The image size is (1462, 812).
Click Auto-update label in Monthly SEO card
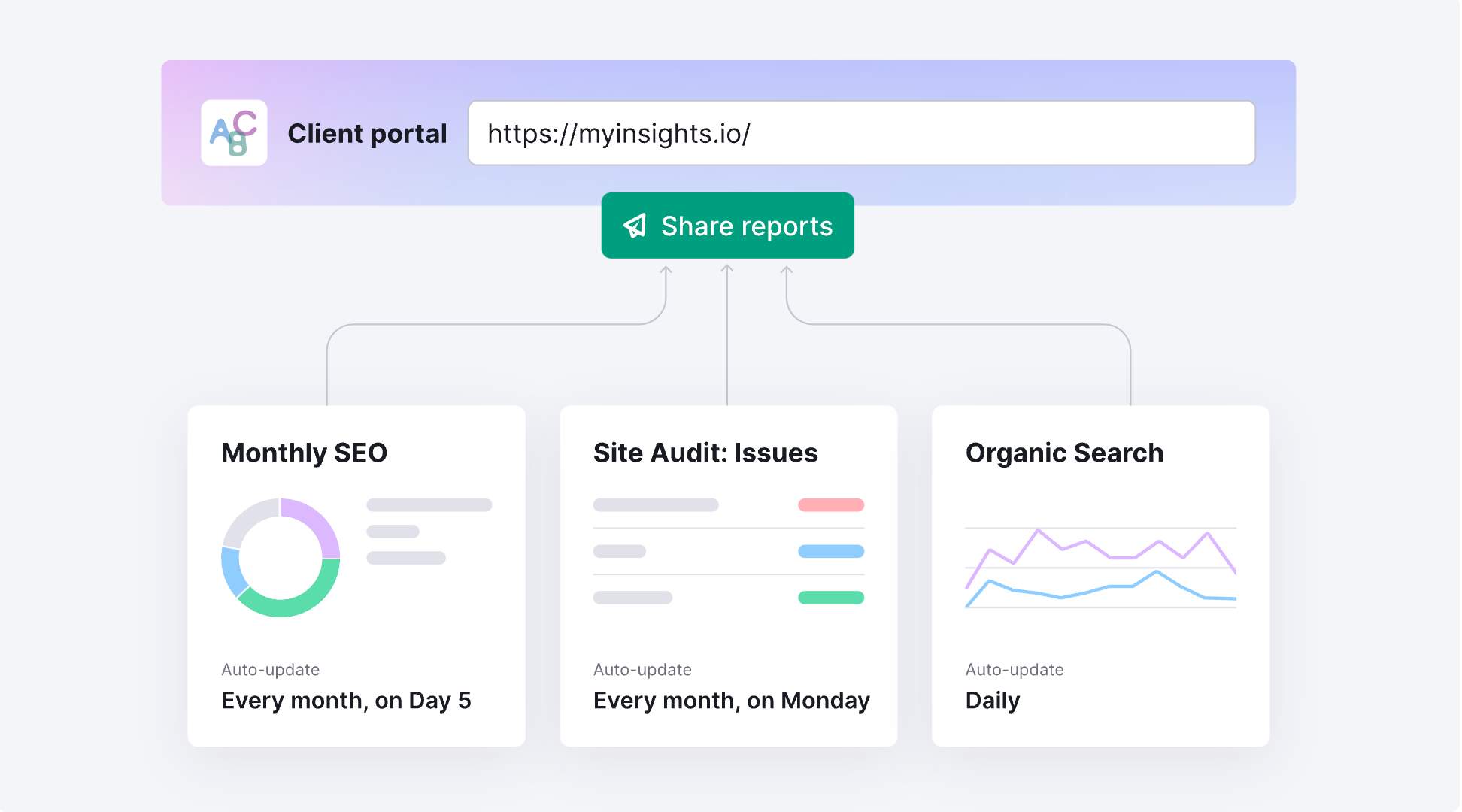[x=271, y=670]
